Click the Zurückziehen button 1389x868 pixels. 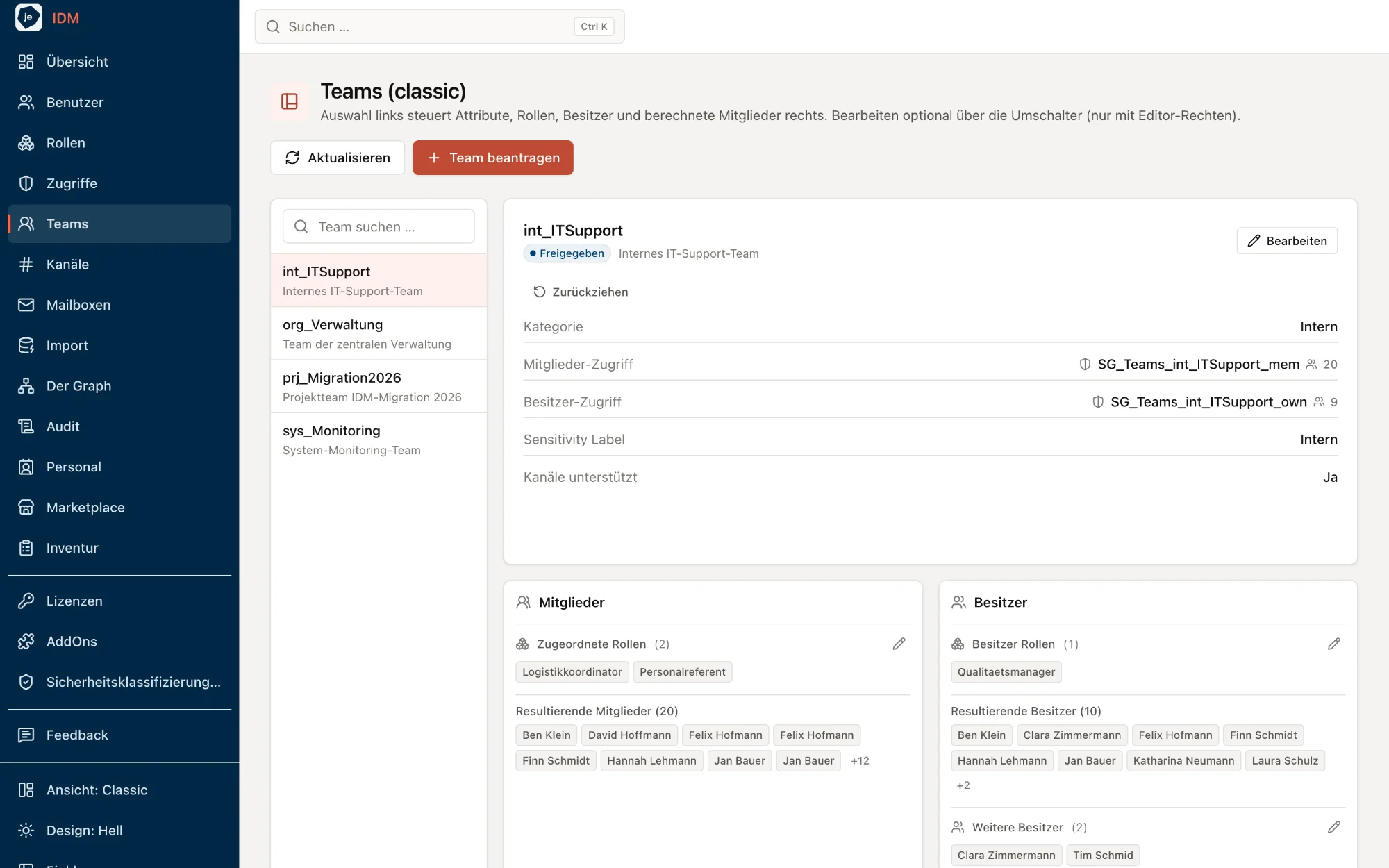pyautogui.click(x=580, y=292)
